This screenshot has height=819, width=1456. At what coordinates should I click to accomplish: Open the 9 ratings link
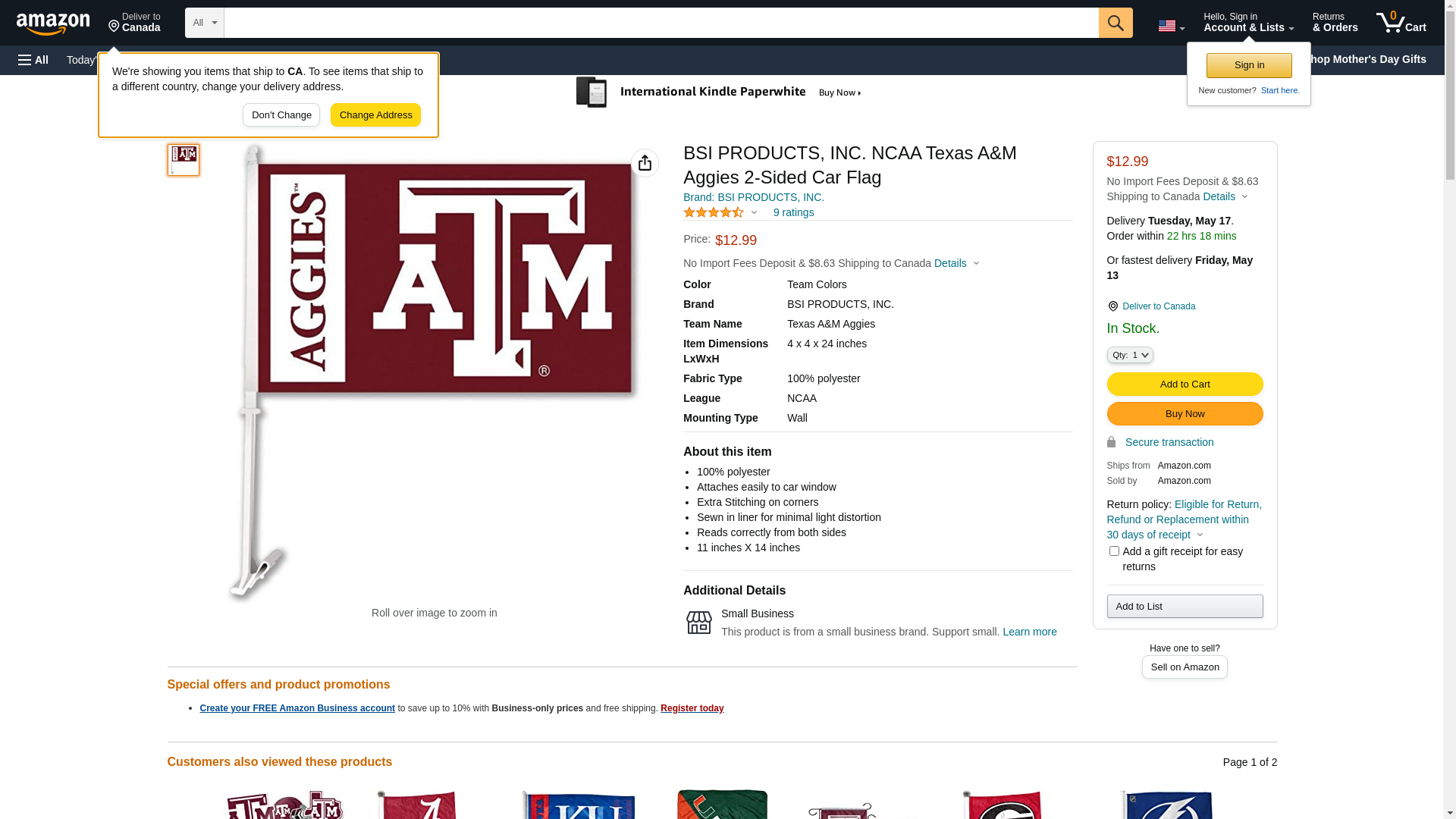point(793,213)
